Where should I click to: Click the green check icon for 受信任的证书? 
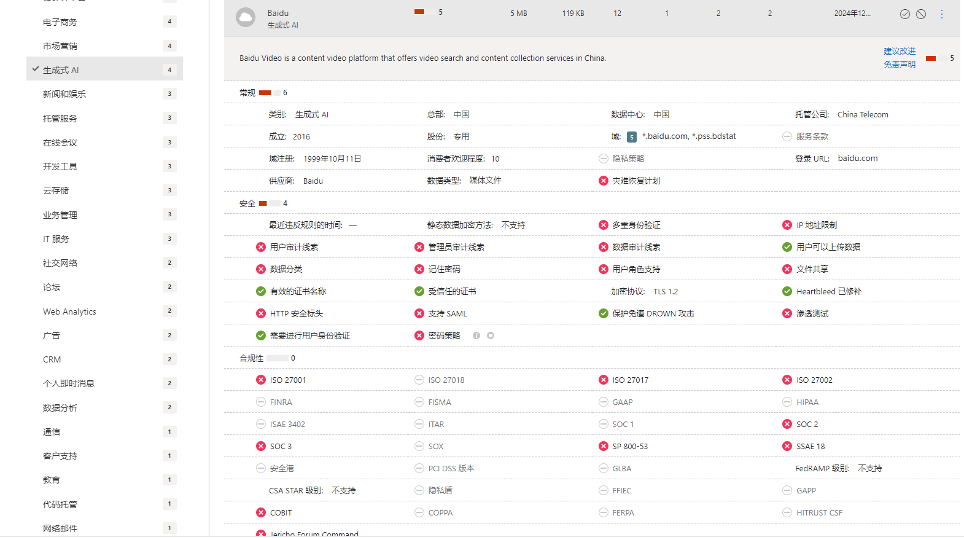tap(419, 291)
